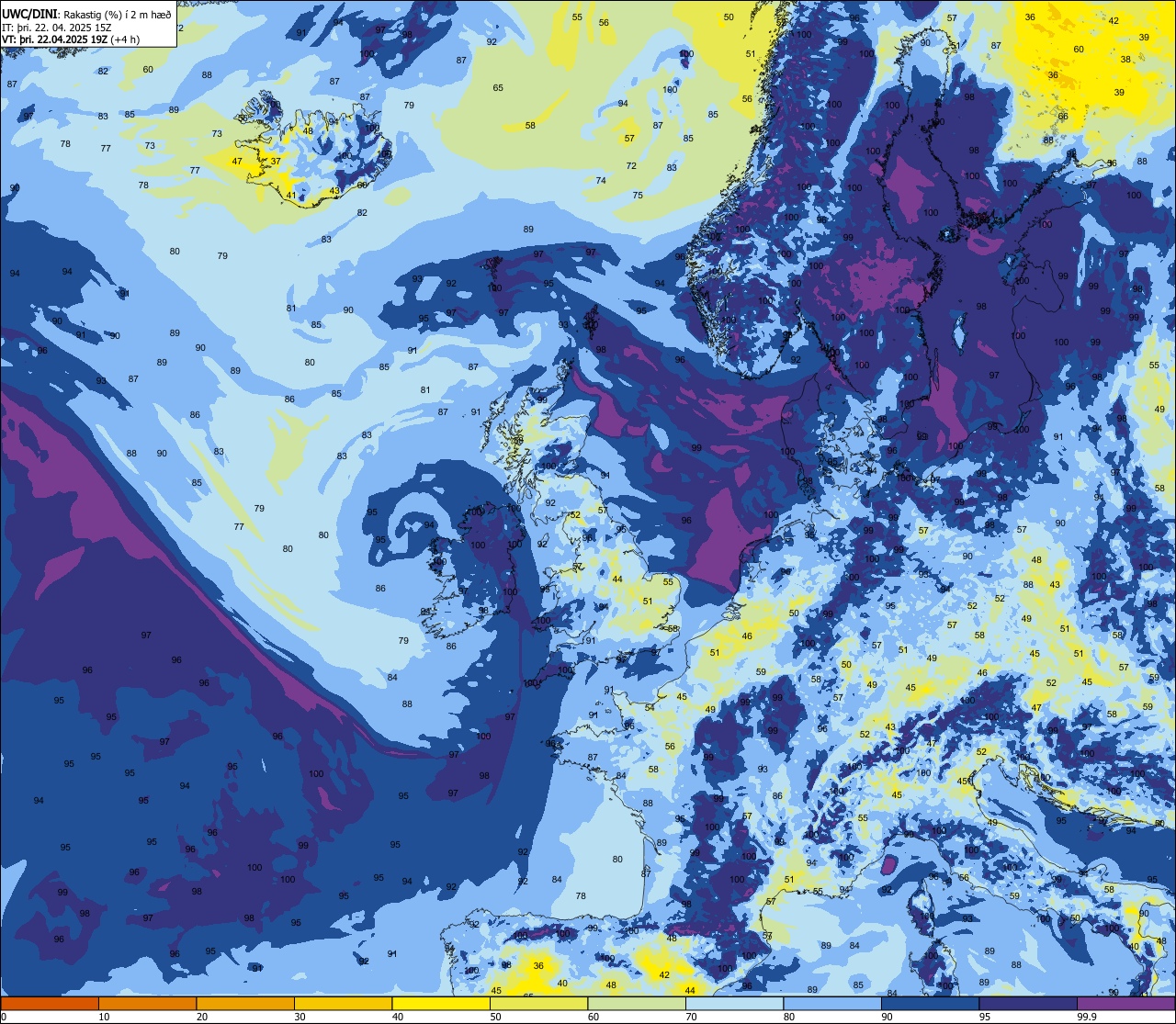Click the legend scale label 95
The height and width of the screenshot is (1024, 1176).
tap(985, 1017)
